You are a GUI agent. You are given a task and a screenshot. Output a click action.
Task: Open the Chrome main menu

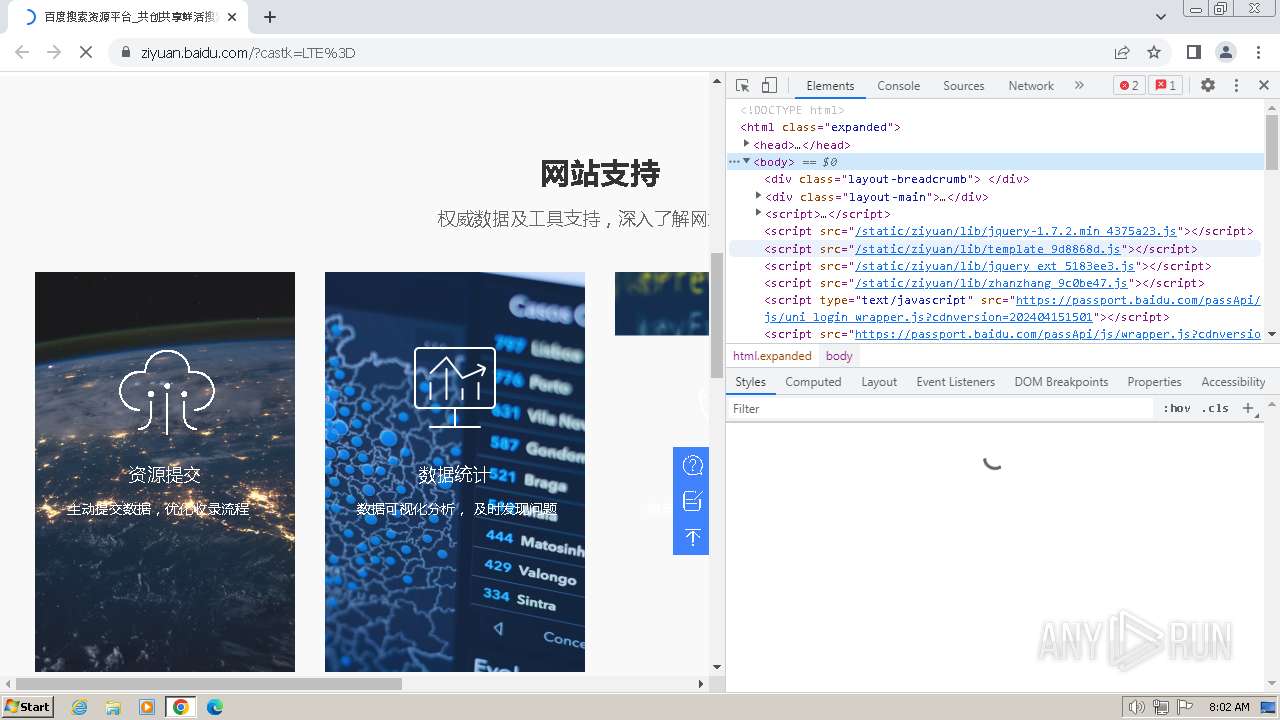1257,52
